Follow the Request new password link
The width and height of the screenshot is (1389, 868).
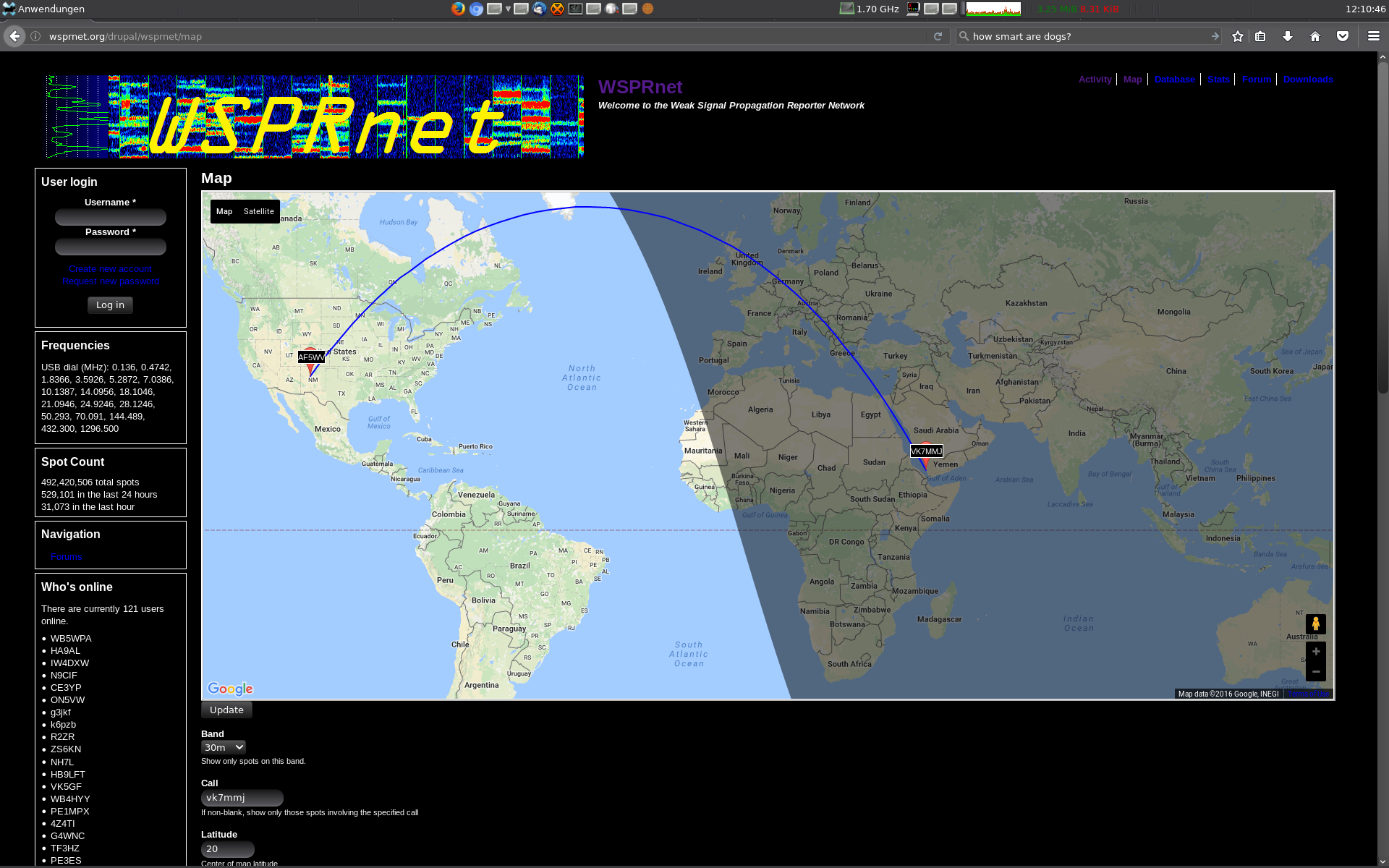point(111,281)
